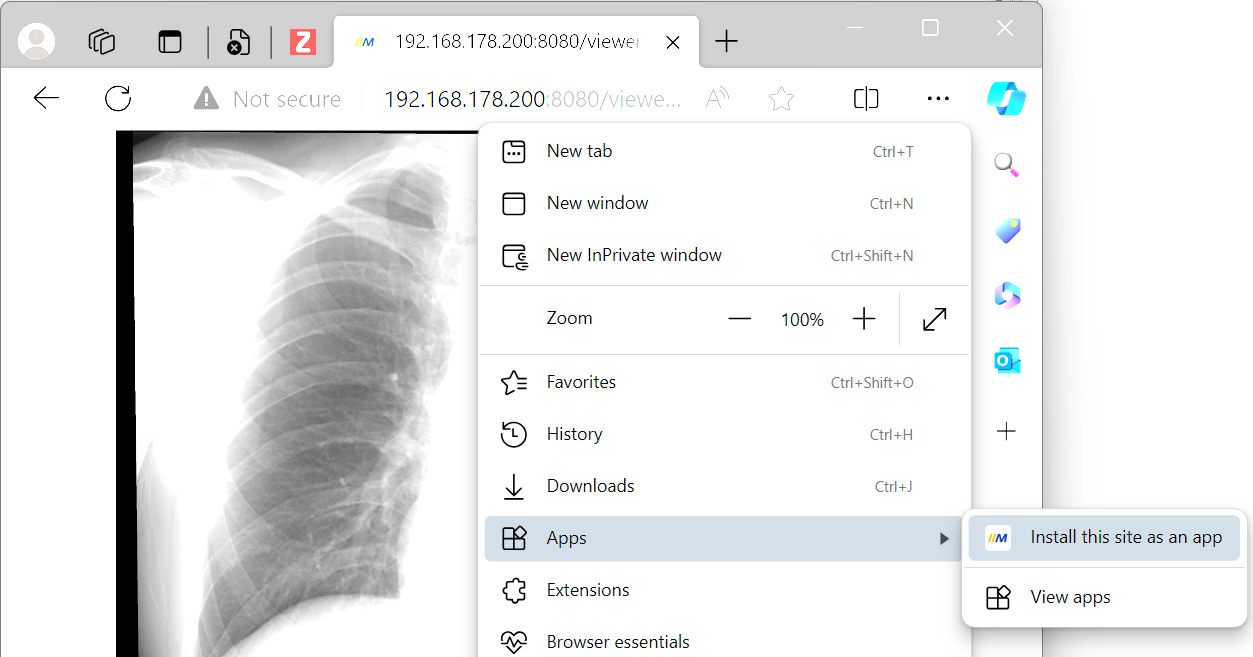Viewport: 1253px width, 657px height.
Task: Click the address bar URL
Action: [x=532, y=99]
